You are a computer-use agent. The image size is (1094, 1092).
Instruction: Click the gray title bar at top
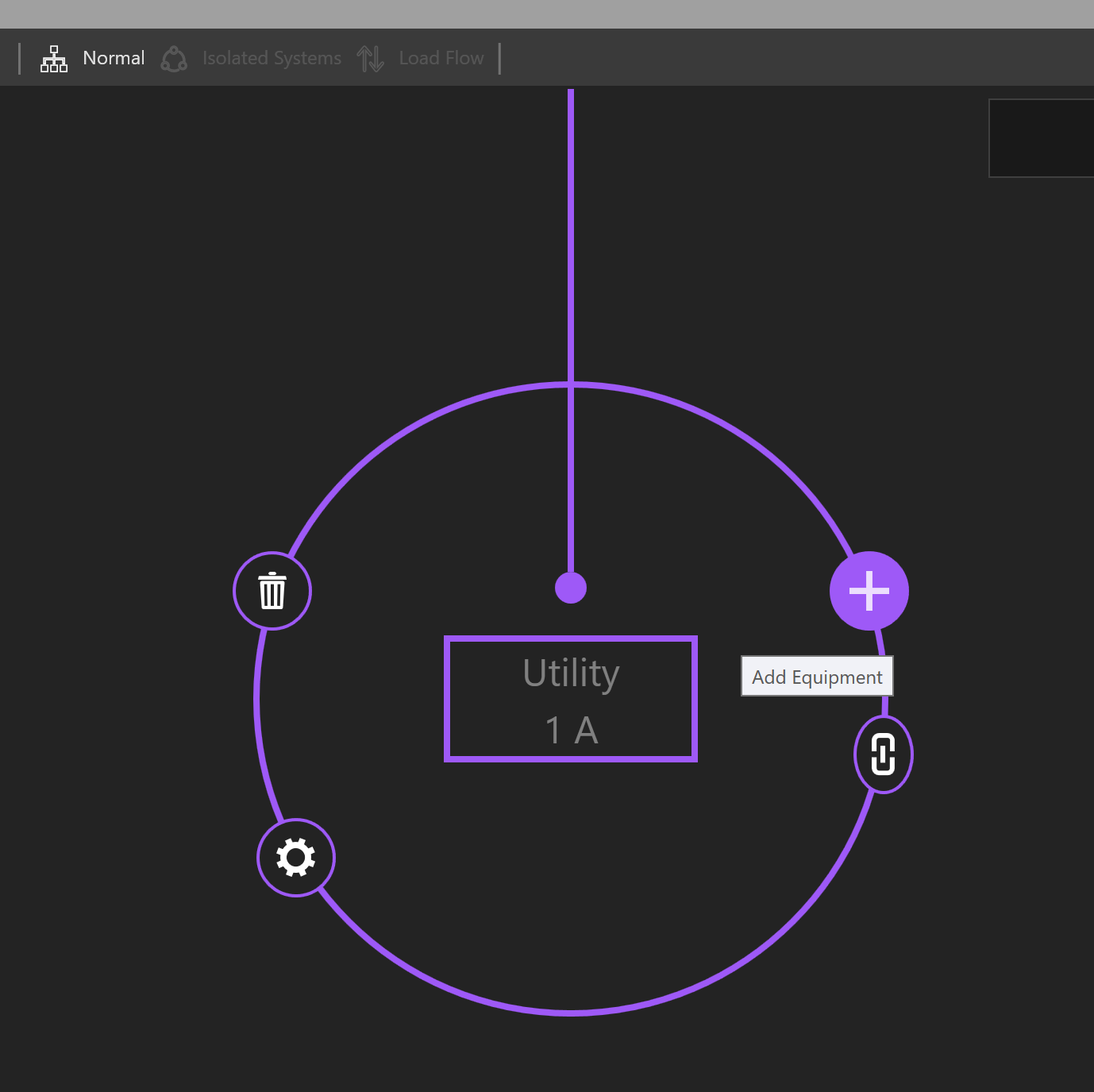547,14
